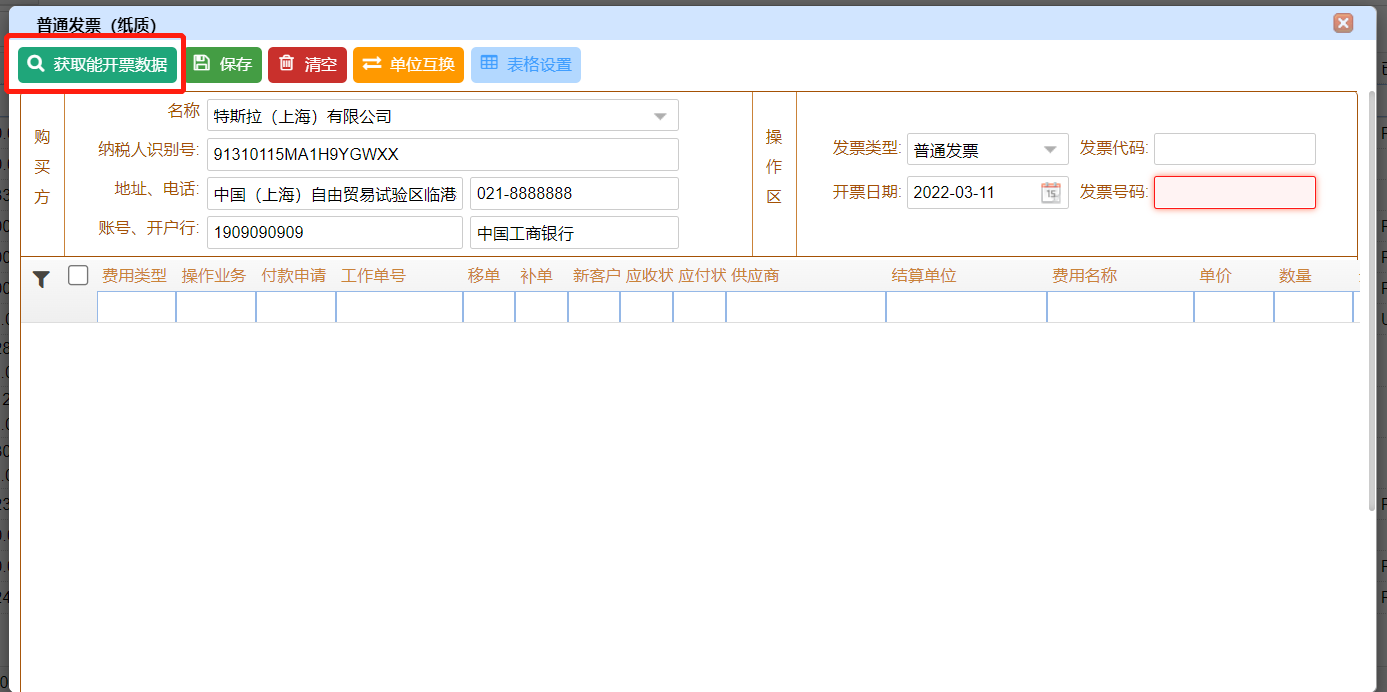Click the 单位互换 swap button
Viewport: 1387px width, 692px height.
(x=408, y=65)
